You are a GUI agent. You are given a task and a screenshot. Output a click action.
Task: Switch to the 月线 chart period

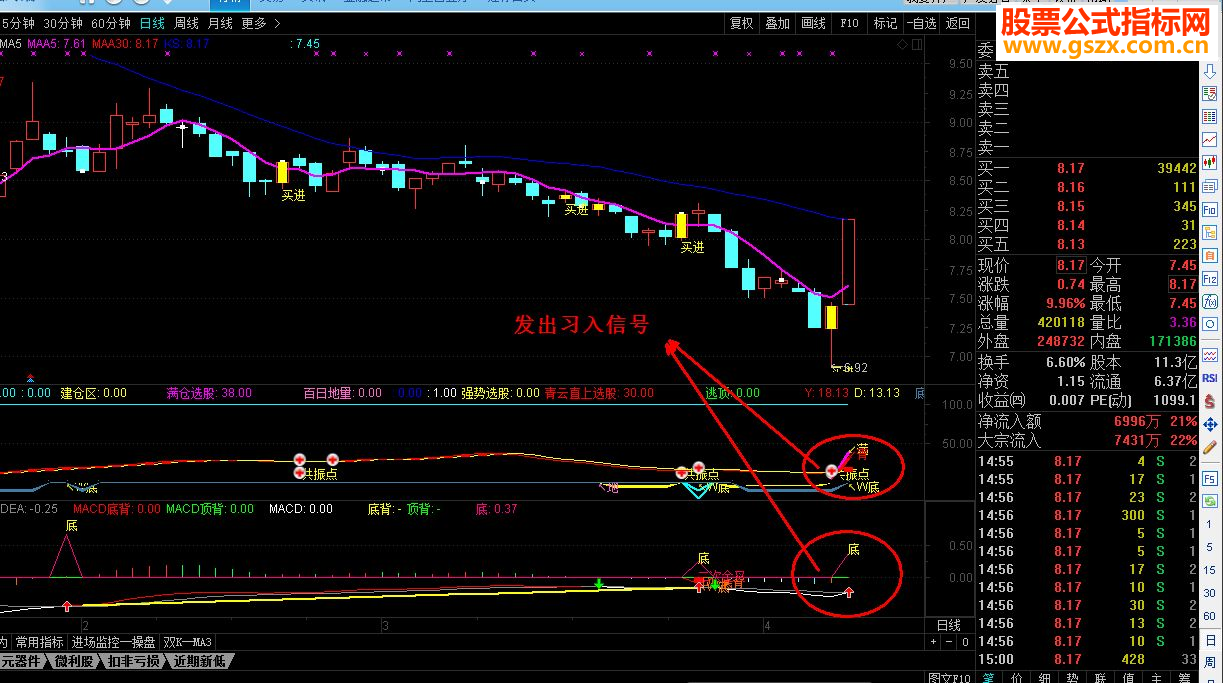pos(220,23)
